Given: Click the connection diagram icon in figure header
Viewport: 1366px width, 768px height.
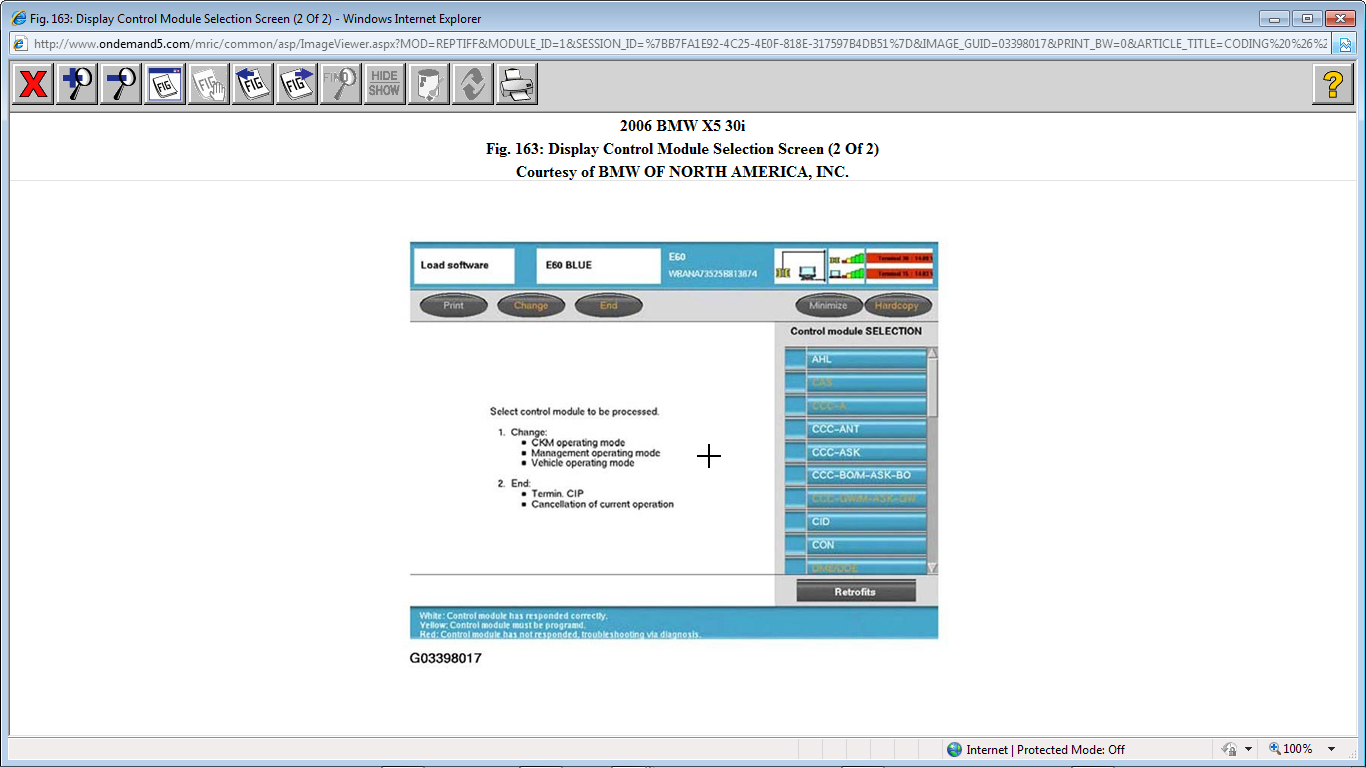Looking at the screenshot, I should tap(800, 266).
